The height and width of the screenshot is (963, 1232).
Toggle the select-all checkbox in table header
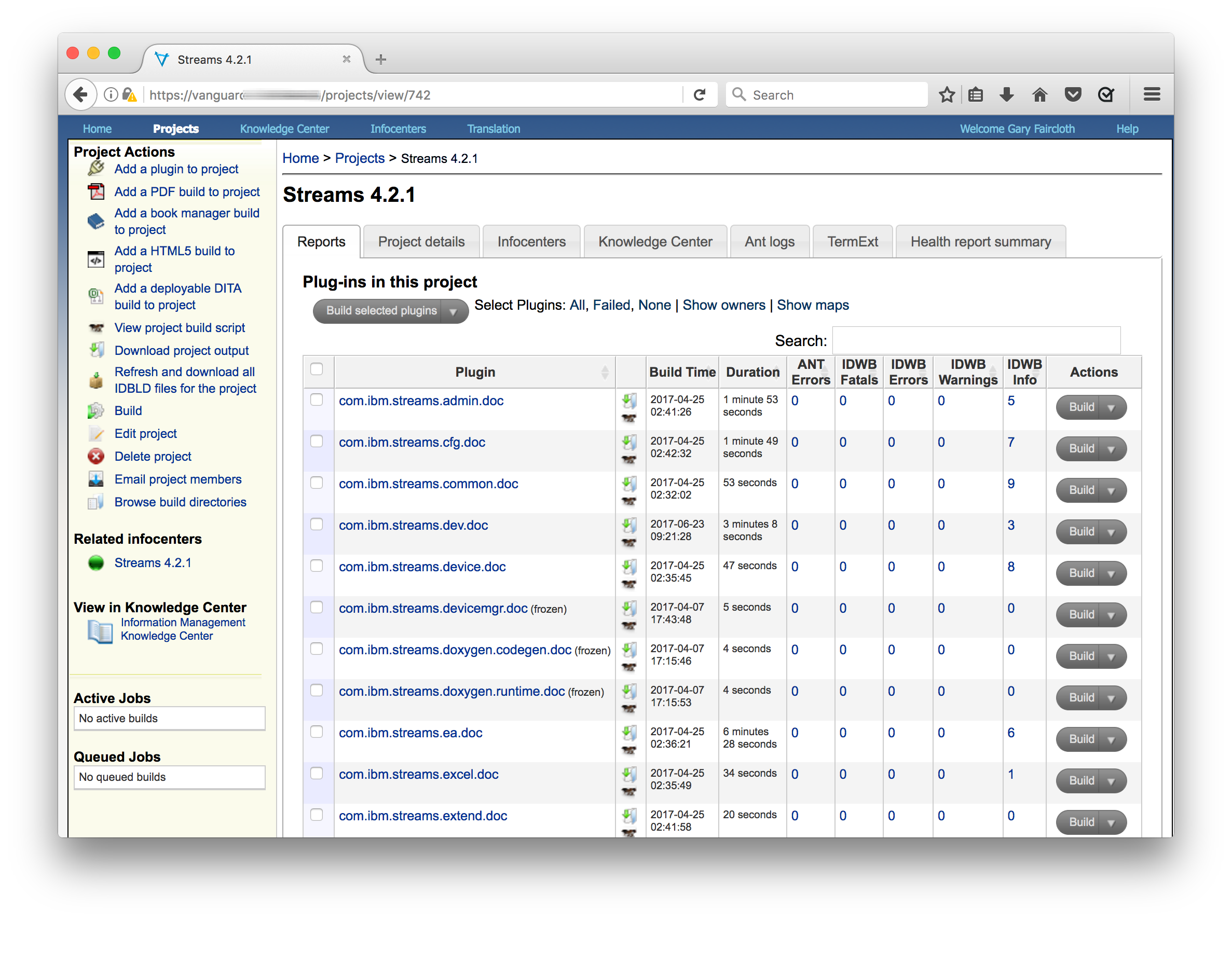click(x=317, y=369)
